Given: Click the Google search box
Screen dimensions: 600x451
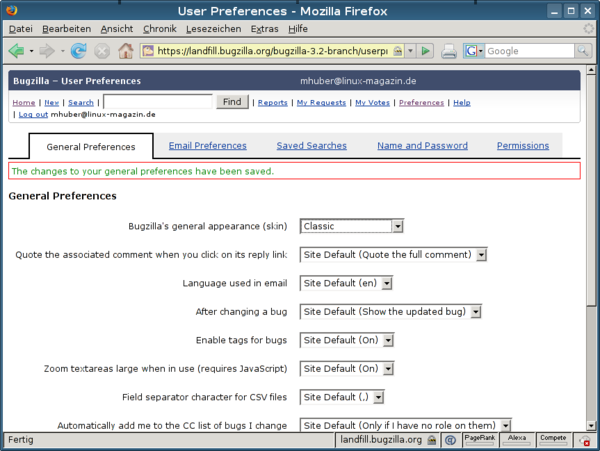Looking at the screenshot, I should click(x=529, y=51).
